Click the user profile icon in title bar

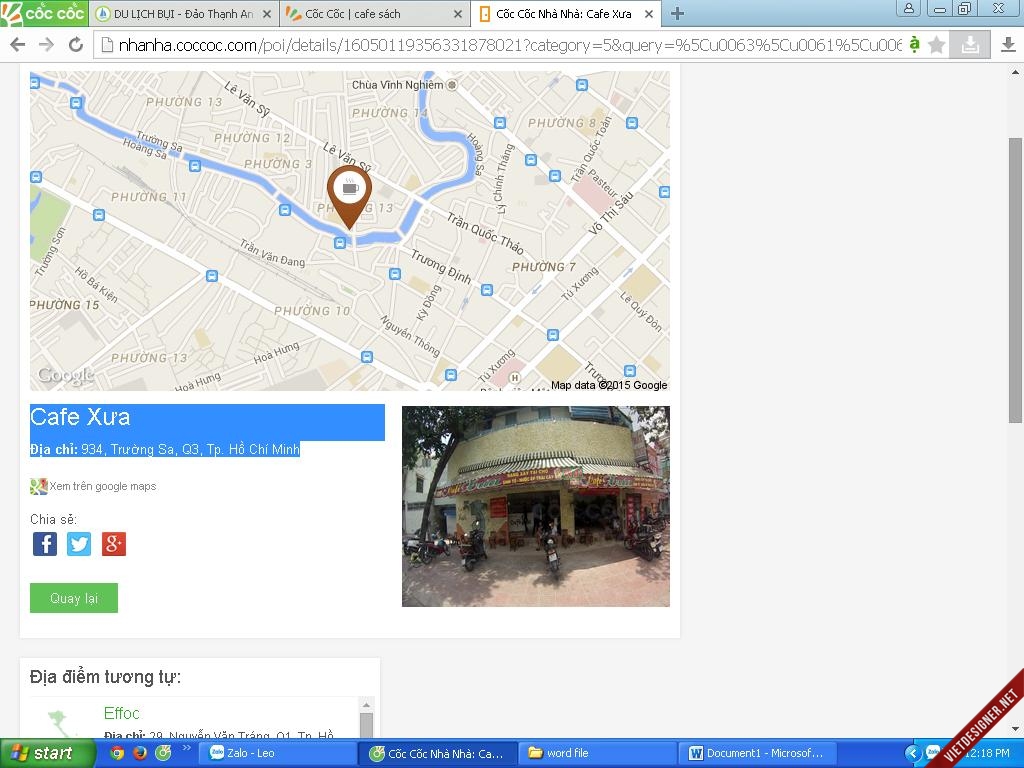[908, 8]
